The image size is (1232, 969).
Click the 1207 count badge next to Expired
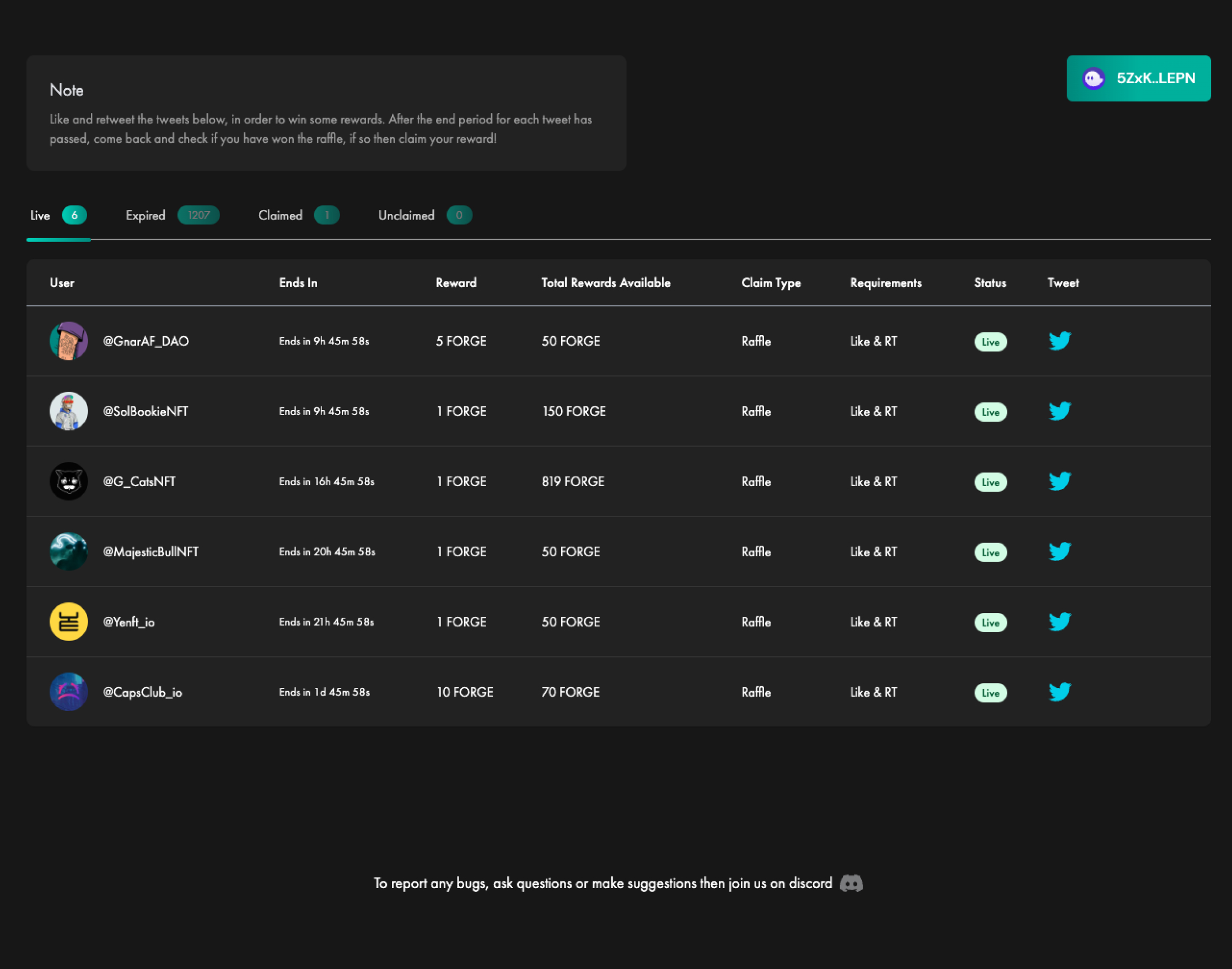click(x=198, y=215)
